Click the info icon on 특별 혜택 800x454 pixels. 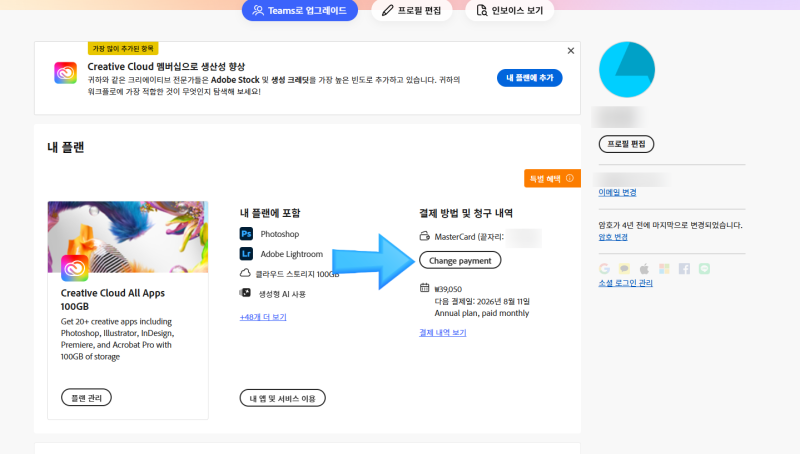coord(570,178)
